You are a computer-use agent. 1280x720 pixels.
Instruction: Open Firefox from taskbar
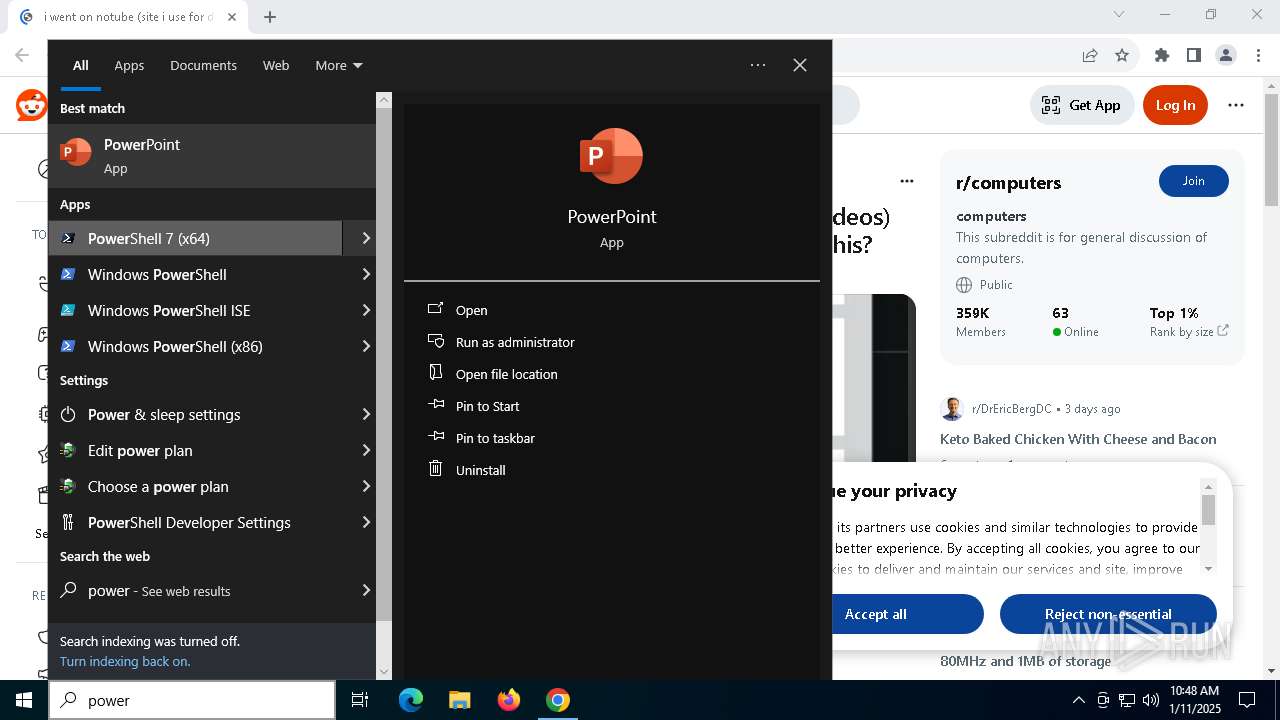[508, 700]
